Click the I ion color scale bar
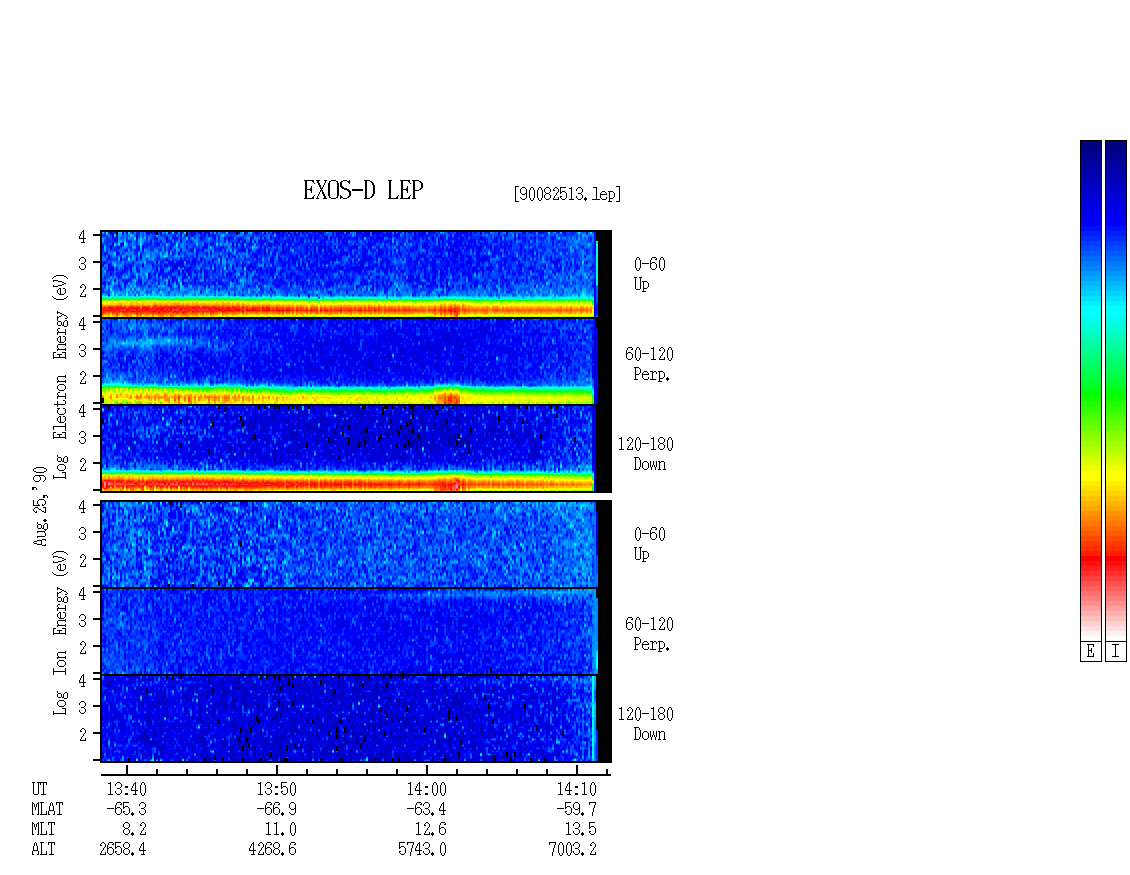Screen dimensions: 1130x875 pos(1116,390)
